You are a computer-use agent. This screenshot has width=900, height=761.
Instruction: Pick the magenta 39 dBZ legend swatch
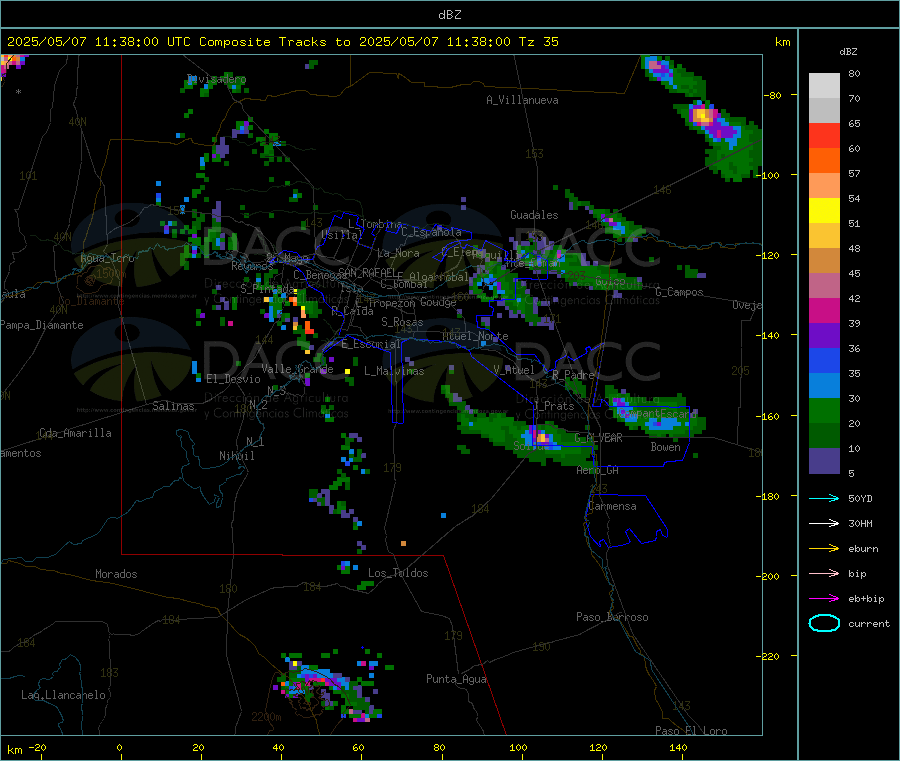[x=824, y=310]
